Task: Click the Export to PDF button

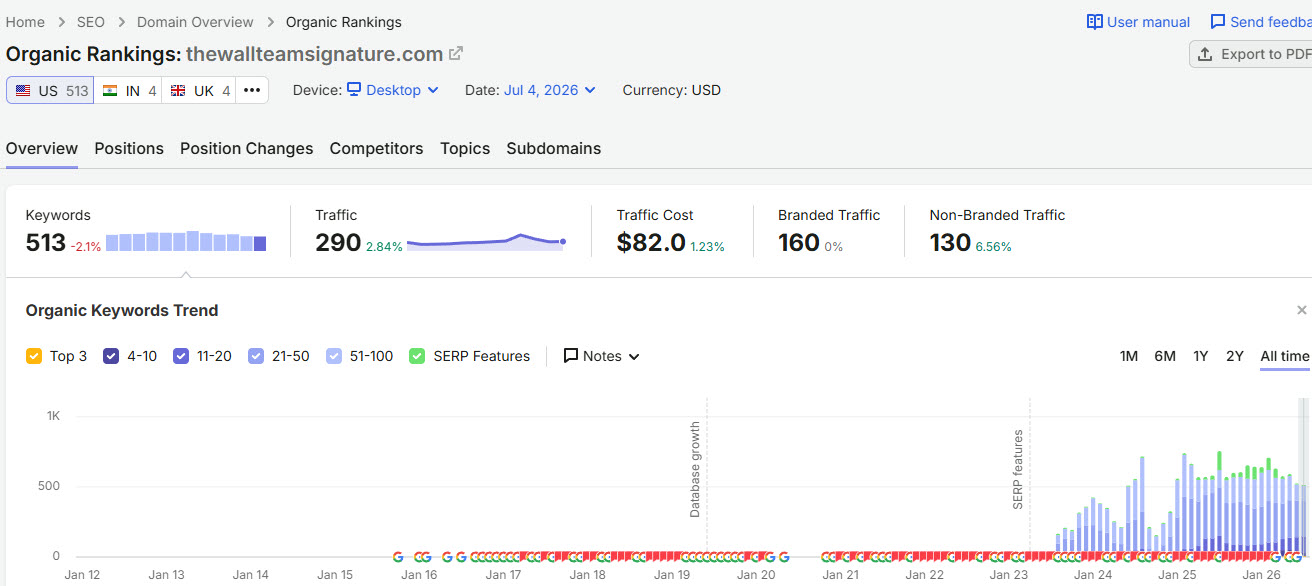Action: tap(1251, 54)
